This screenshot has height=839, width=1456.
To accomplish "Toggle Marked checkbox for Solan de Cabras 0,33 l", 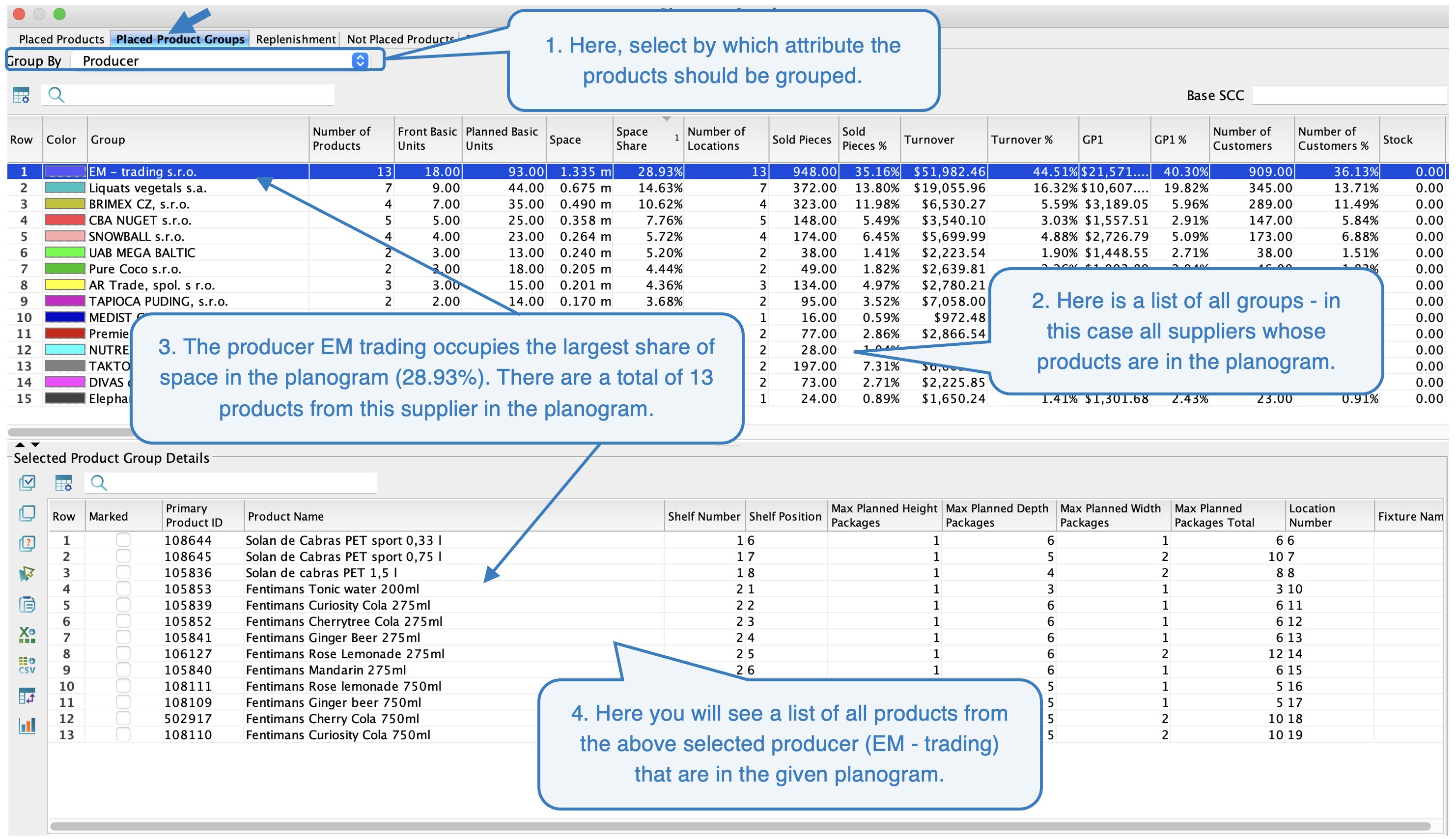I will coord(123,540).
